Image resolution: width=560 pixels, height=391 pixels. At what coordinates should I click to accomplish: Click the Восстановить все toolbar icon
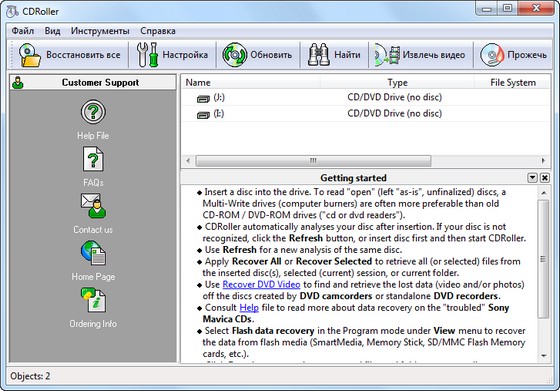tap(30, 55)
